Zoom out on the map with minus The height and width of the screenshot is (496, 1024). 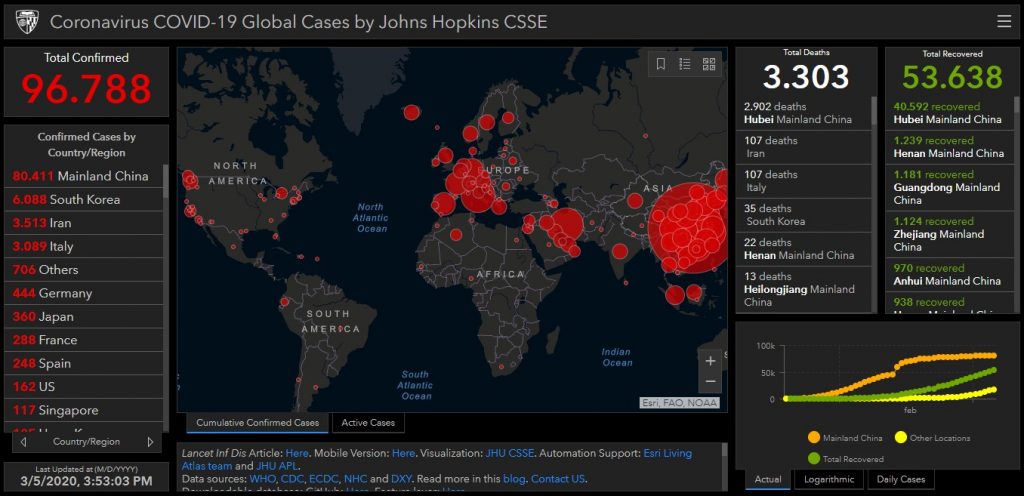click(x=710, y=382)
